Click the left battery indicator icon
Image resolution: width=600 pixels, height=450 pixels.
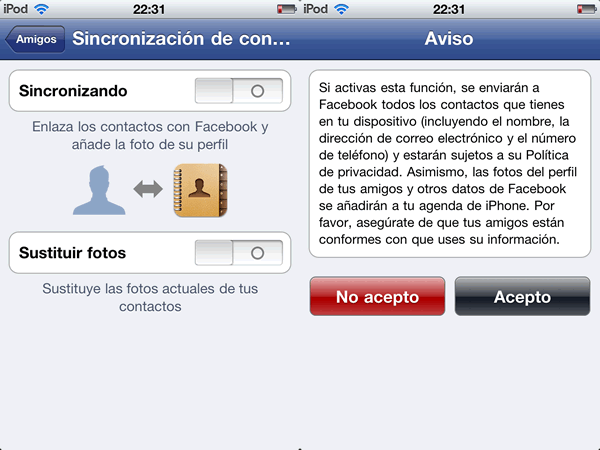point(287,9)
